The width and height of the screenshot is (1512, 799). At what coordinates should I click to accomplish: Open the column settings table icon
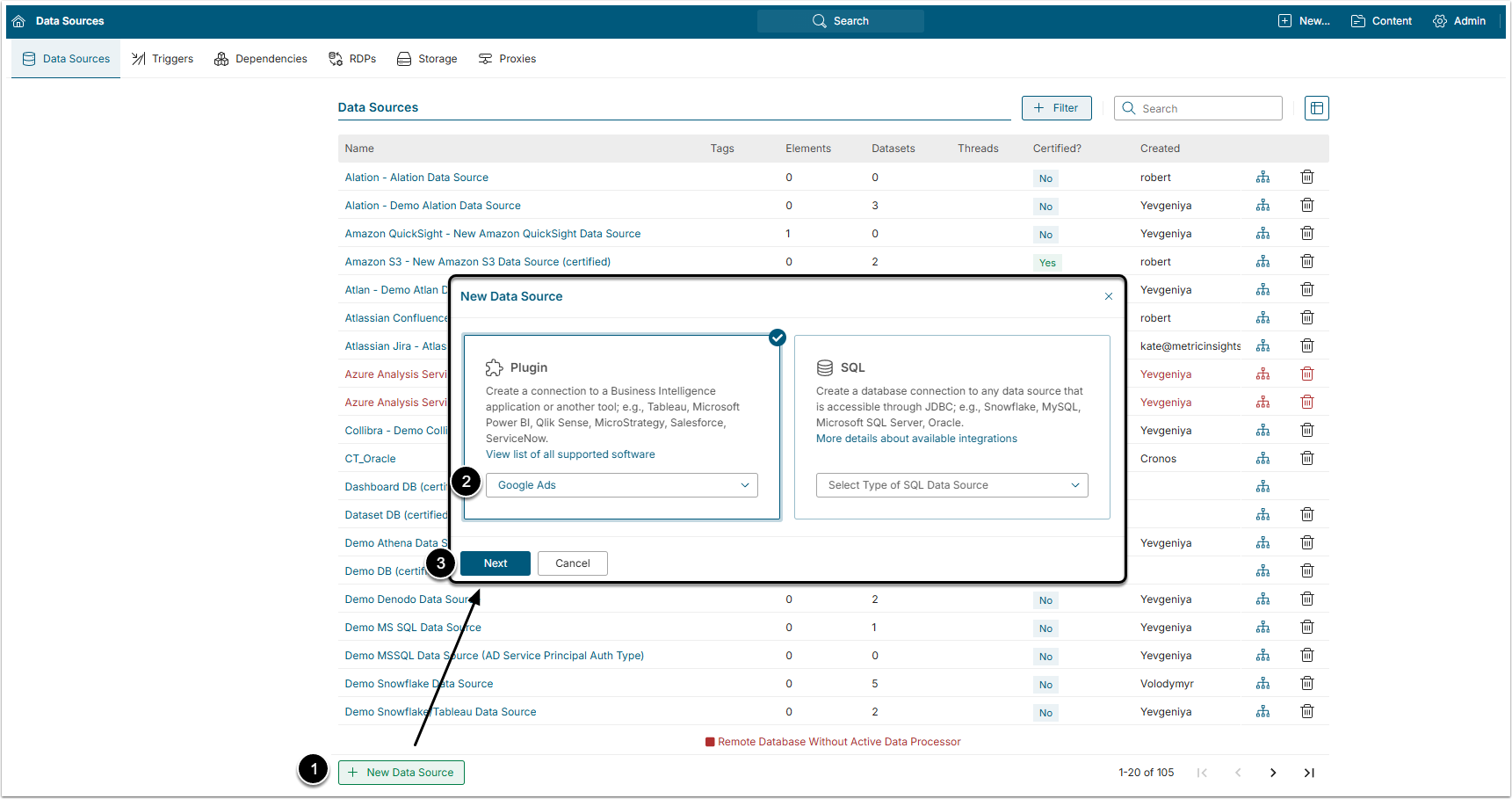[1316, 108]
